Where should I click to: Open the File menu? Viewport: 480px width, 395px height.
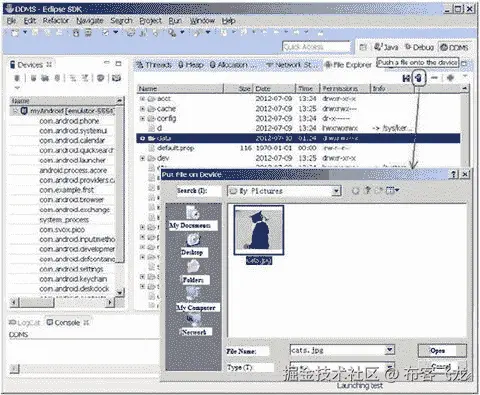point(11,21)
